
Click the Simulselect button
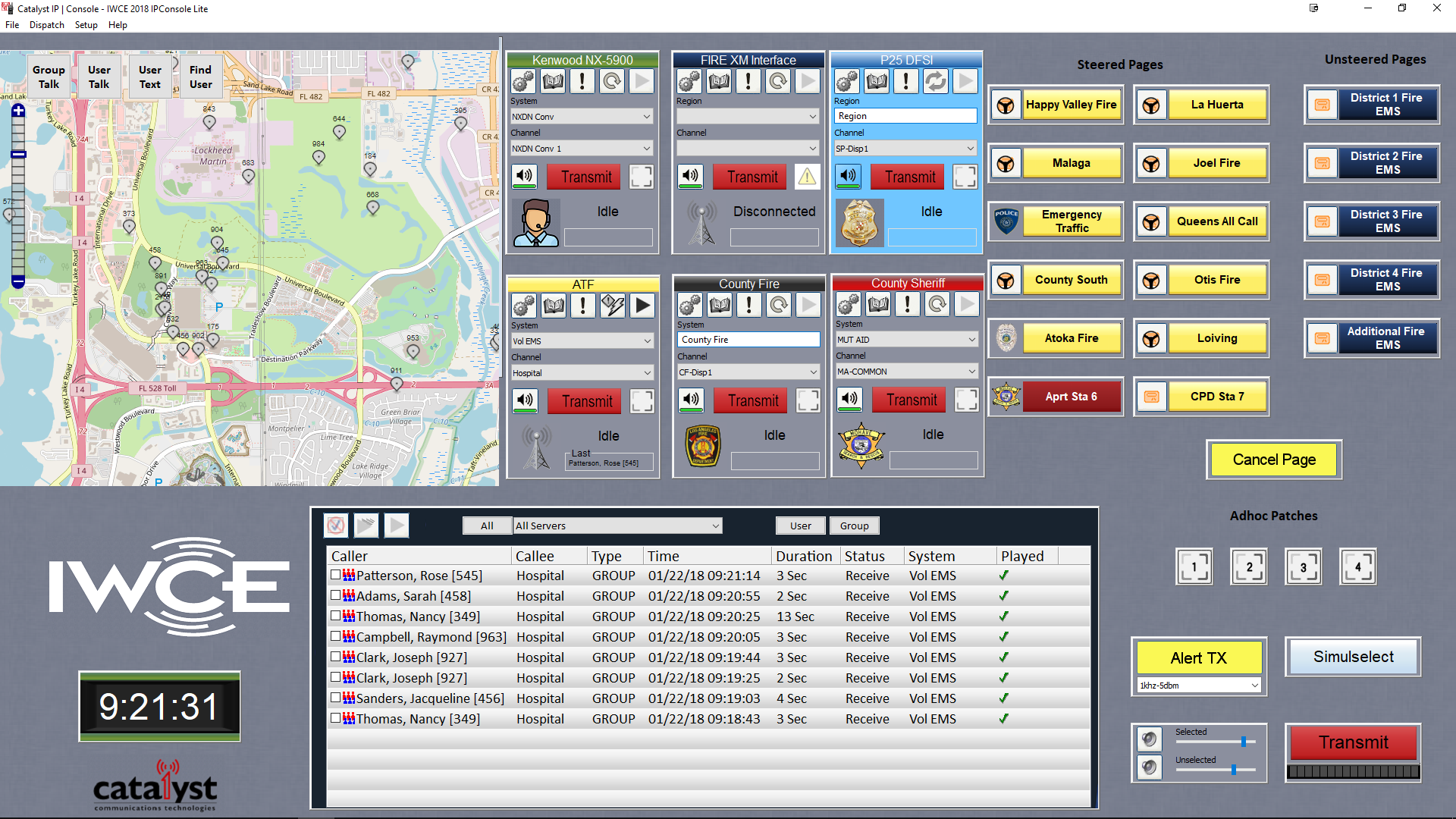pyautogui.click(x=1353, y=657)
